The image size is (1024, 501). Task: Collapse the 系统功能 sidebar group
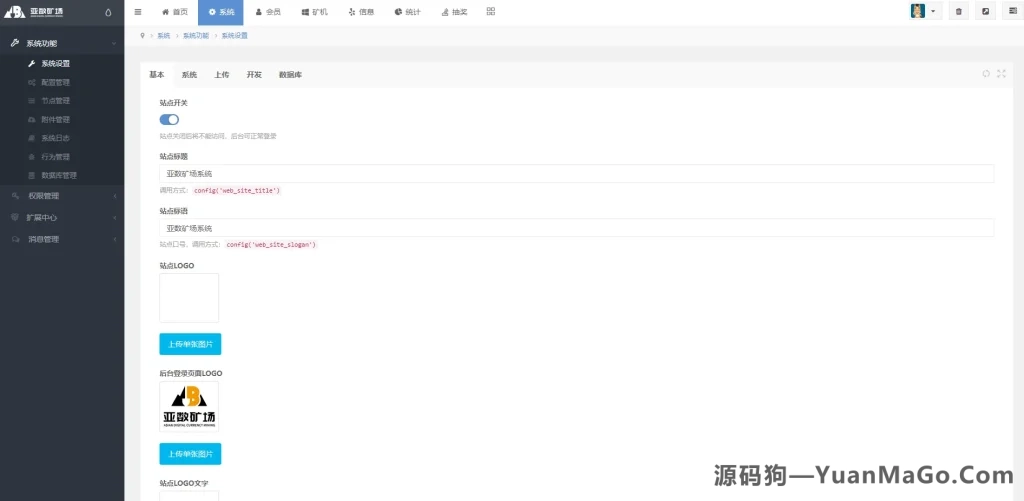62,43
